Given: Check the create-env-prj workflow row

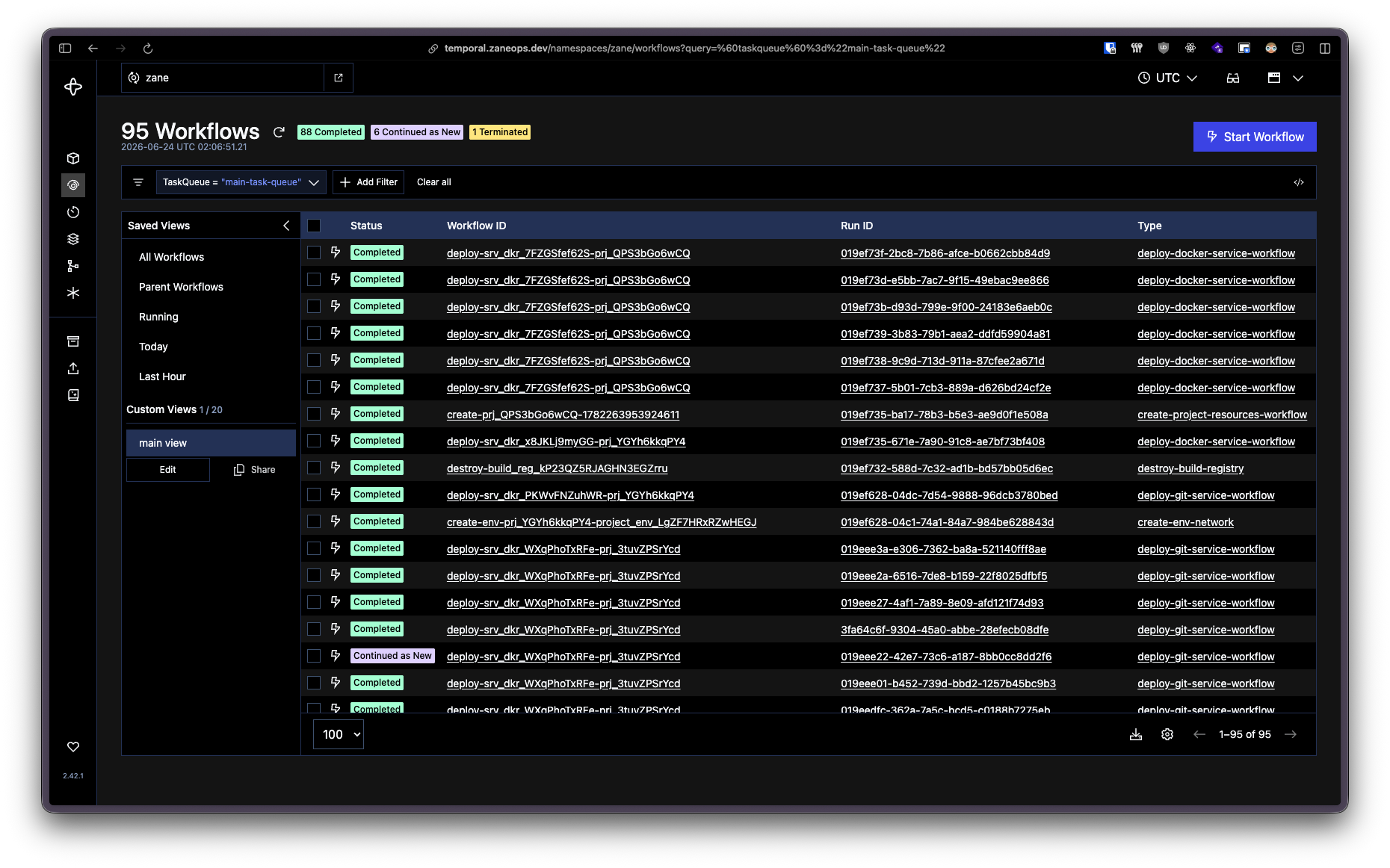Looking at the screenshot, I should tap(314, 521).
